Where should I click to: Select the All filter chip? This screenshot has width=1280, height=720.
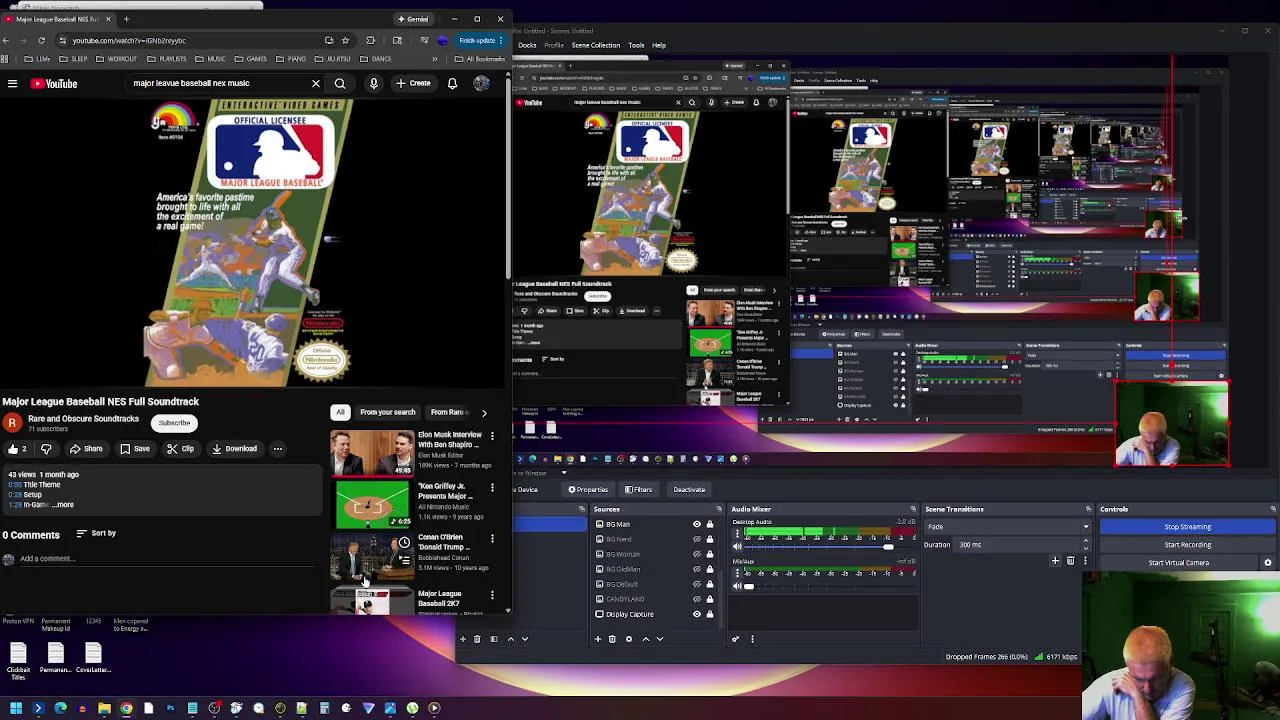[340, 412]
